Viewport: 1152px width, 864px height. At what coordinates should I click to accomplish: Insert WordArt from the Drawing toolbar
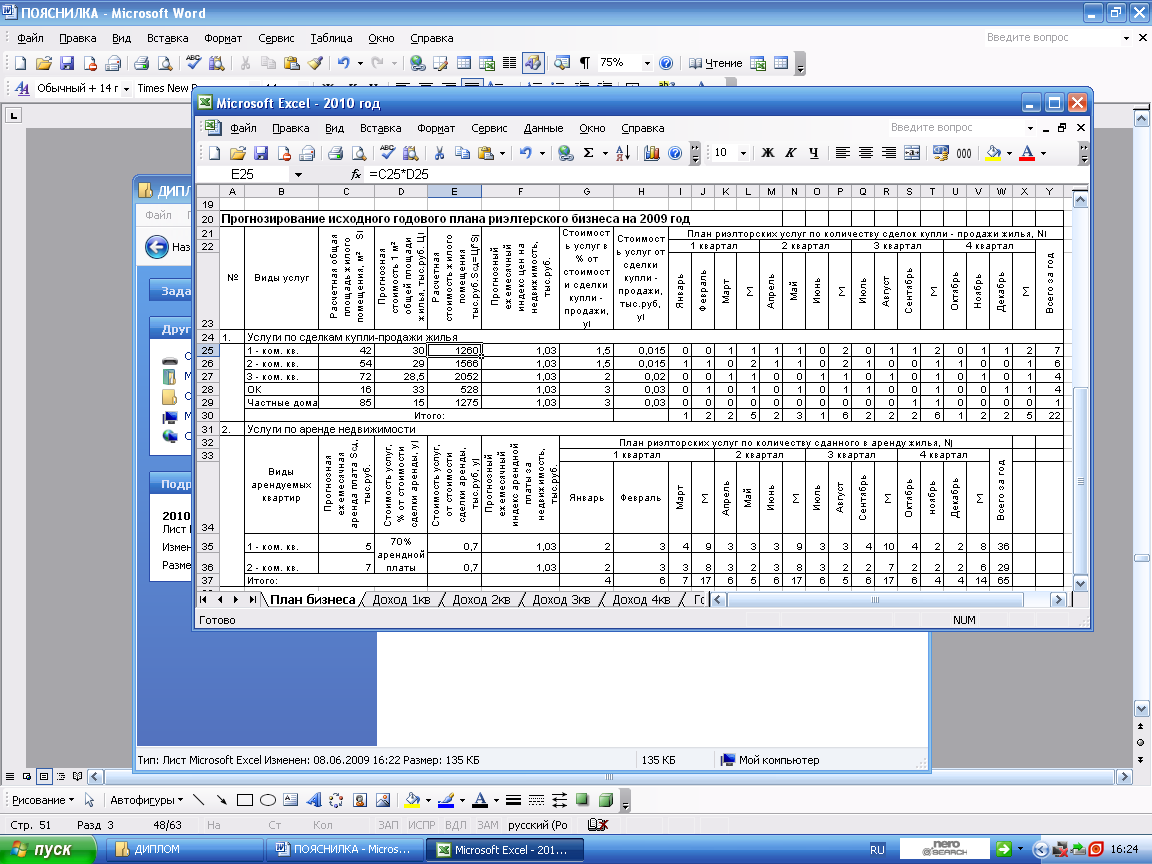pyautogui.click(x=313, y=800)
